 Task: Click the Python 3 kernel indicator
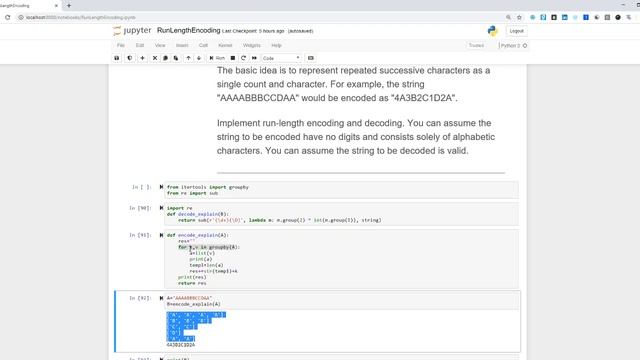point(513,45)
